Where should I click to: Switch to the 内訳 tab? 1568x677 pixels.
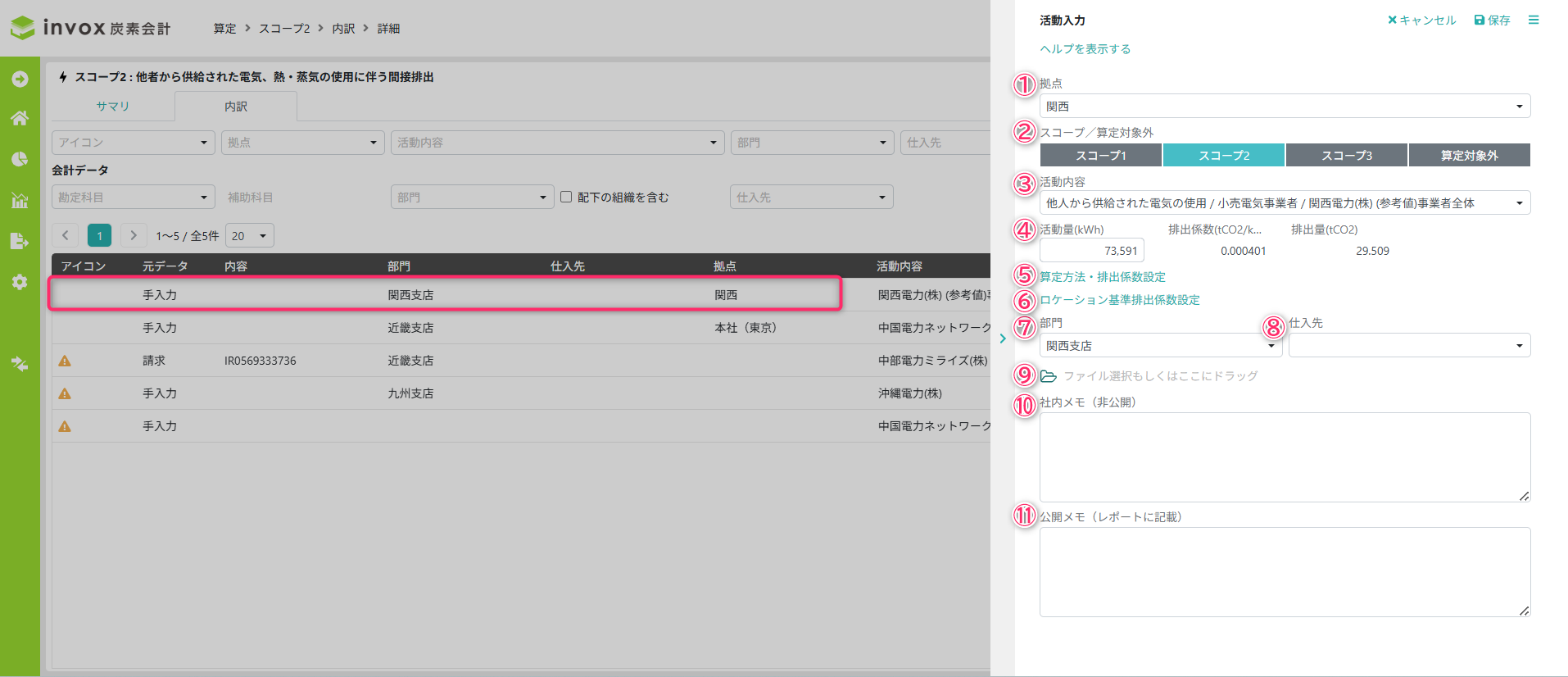pos(236,107)
